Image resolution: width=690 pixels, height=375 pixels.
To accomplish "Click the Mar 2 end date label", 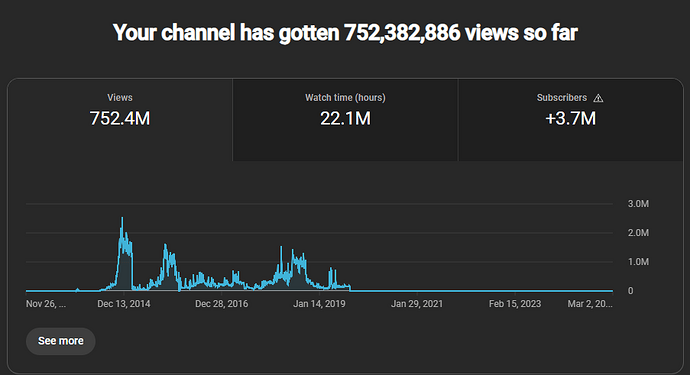I will [590, 304].
